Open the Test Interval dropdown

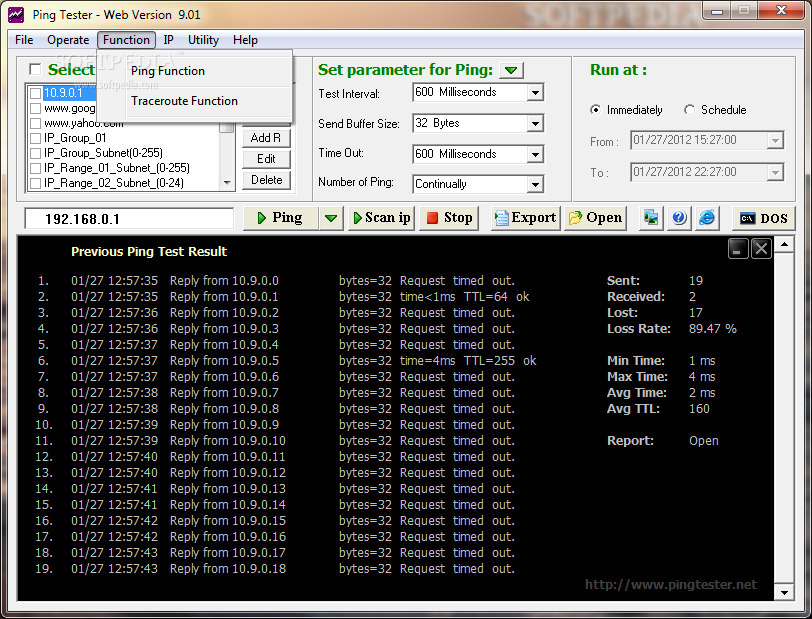point(535,93)
